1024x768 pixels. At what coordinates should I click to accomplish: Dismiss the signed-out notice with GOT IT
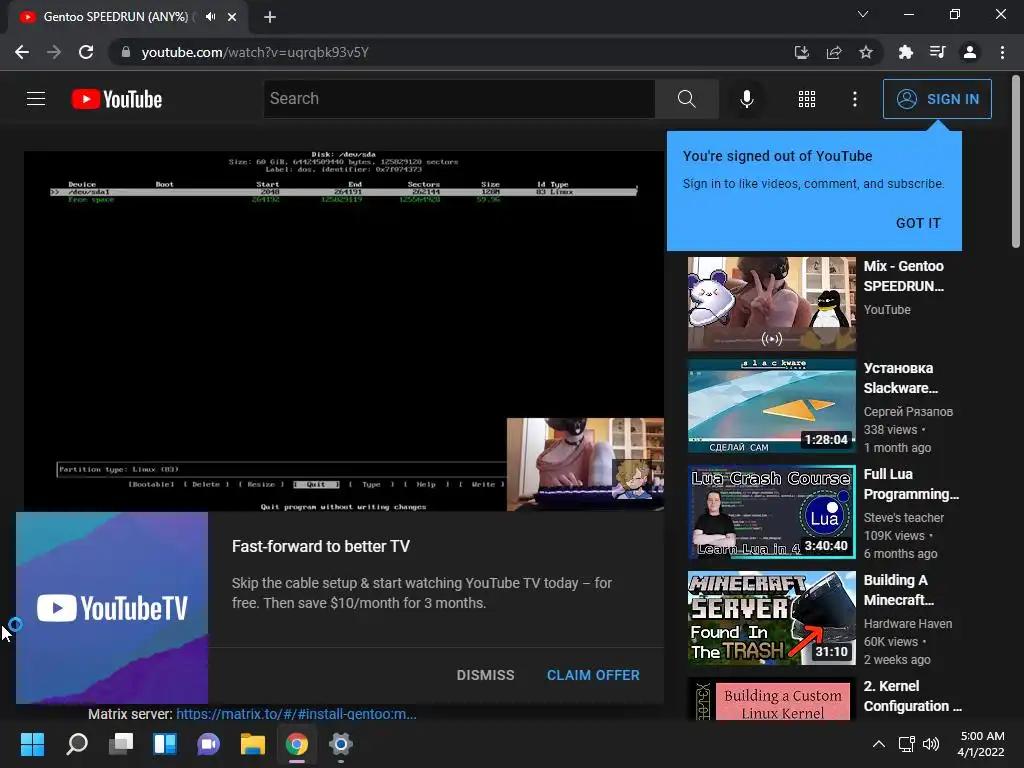pyautogui.click(x=918, y=223)
